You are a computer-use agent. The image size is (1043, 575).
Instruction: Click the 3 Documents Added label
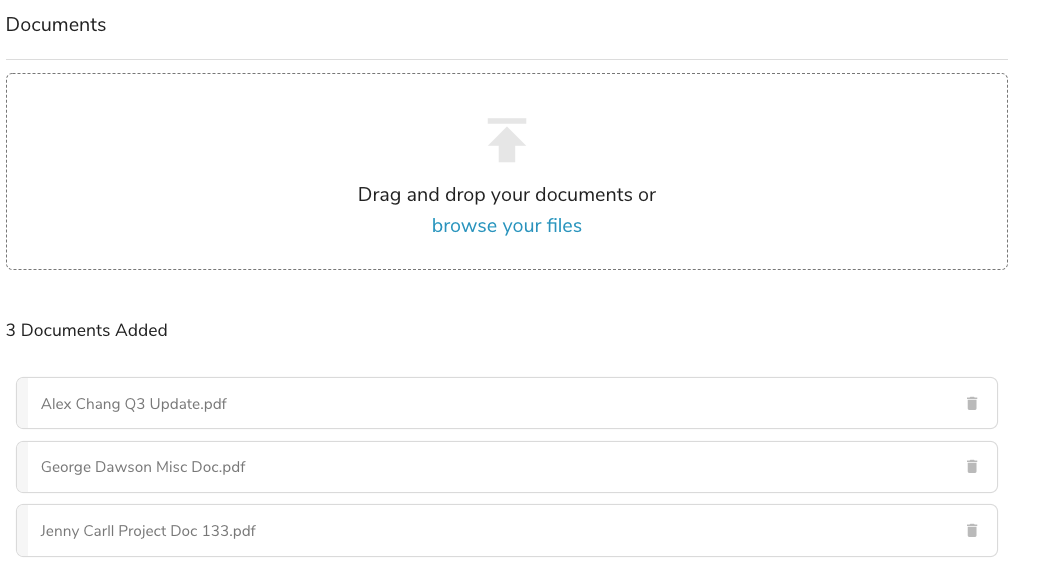[x=86, y=330]
